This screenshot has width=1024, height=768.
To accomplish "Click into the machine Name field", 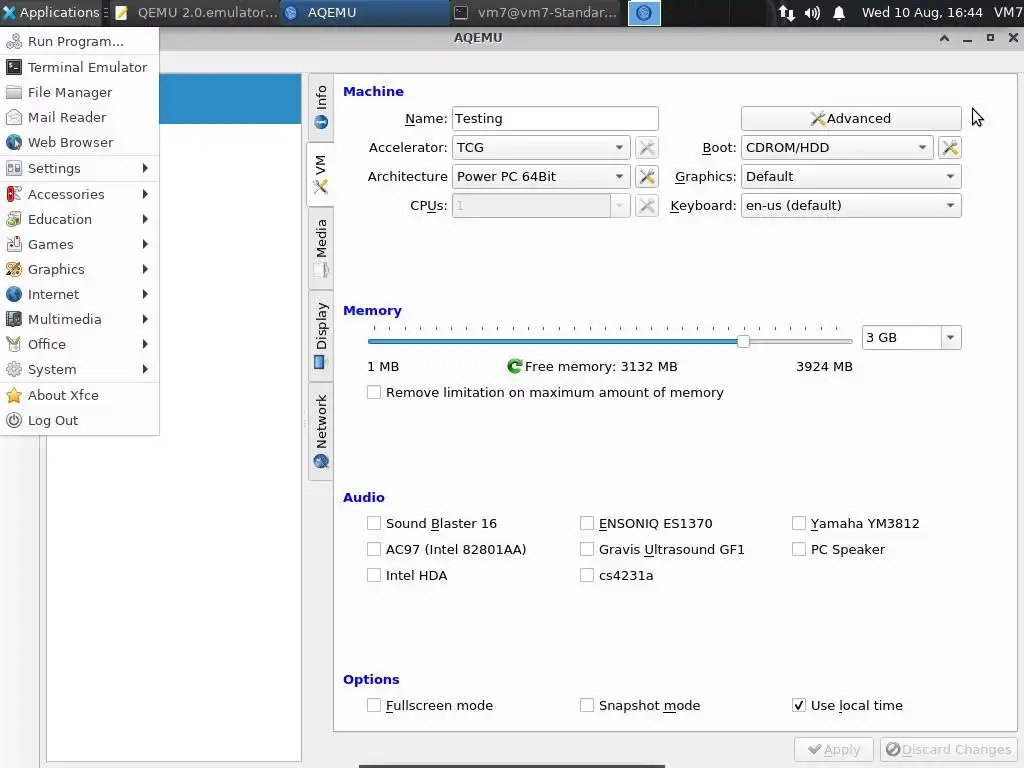I will point(555,118).
